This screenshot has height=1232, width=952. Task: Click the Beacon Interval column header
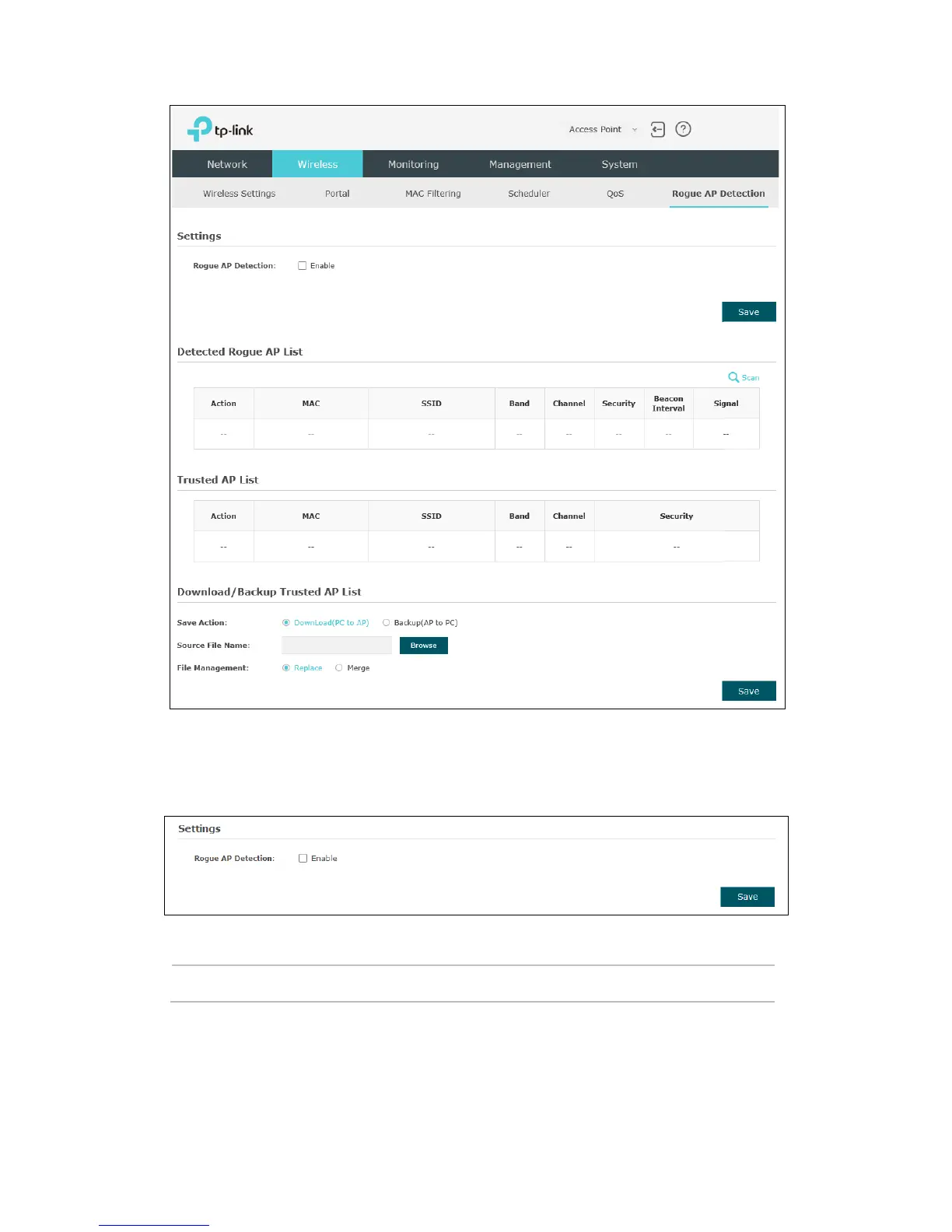(x=669, y=404)
